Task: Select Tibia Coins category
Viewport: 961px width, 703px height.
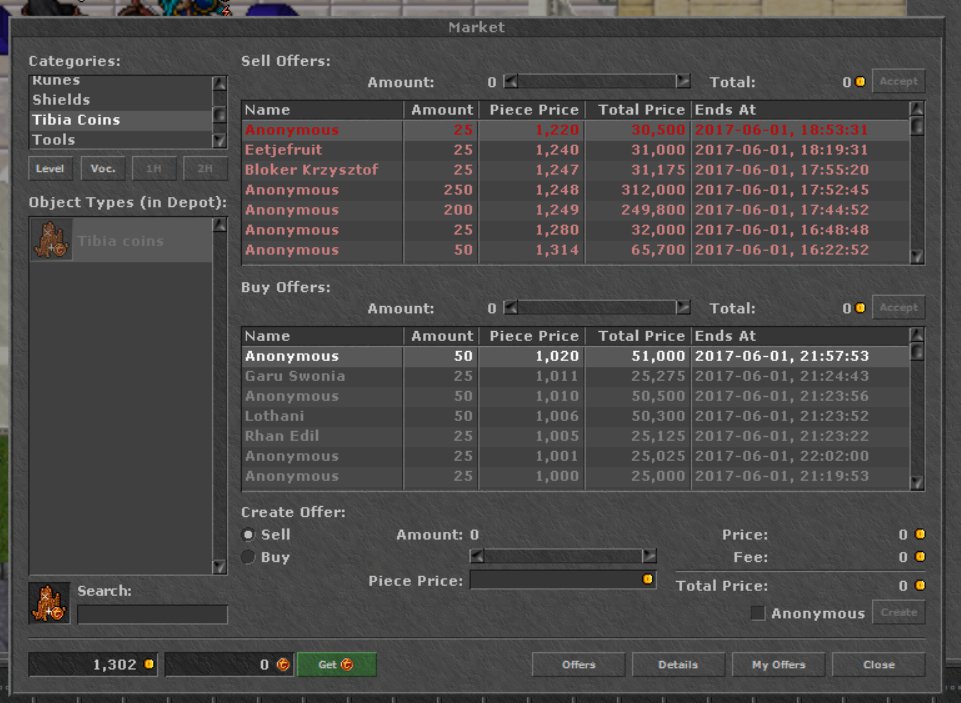Action: pos(121,120)
